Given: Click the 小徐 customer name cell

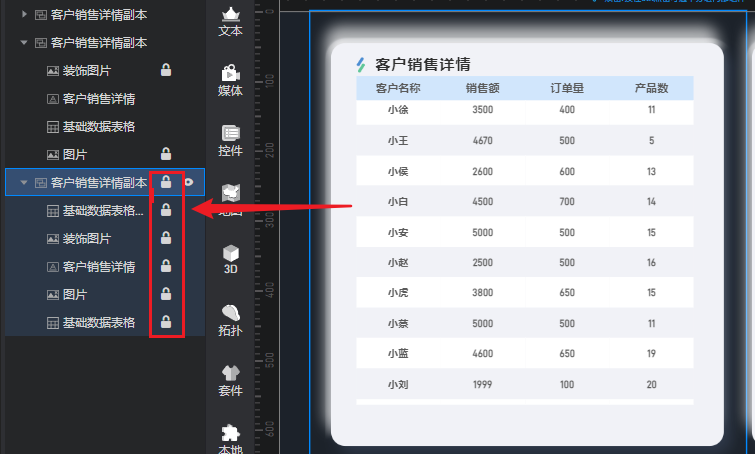Looking at the screenshot, I should (398, 110).
